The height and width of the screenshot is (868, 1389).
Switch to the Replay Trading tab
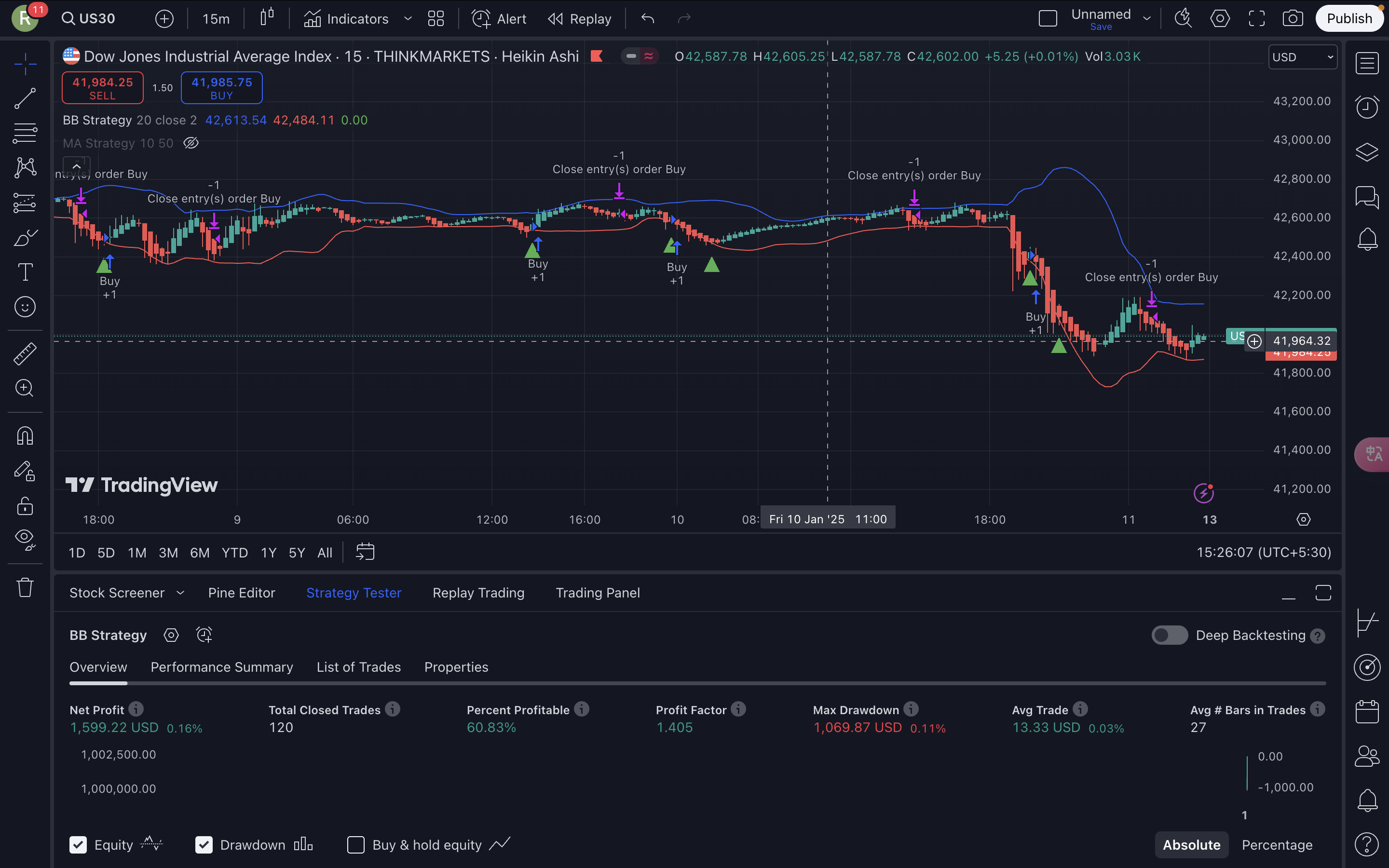pyautogui.click(x=478, y=593)
